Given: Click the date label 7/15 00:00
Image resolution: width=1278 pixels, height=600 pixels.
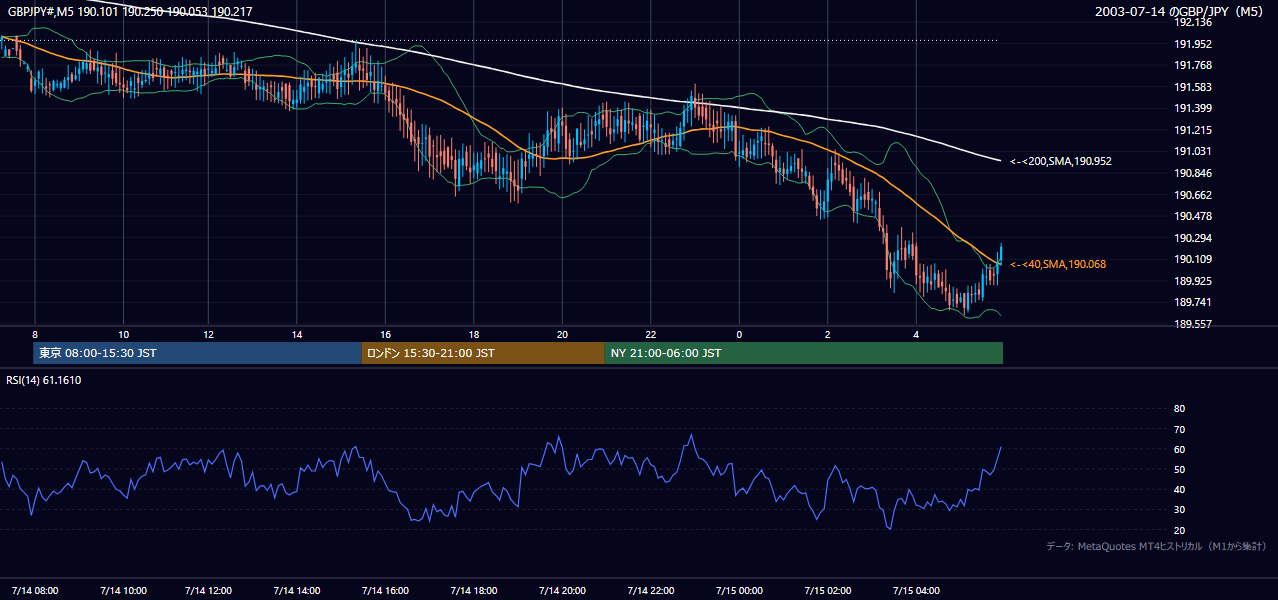Looking at the screenshot, I should coord(739,590).
